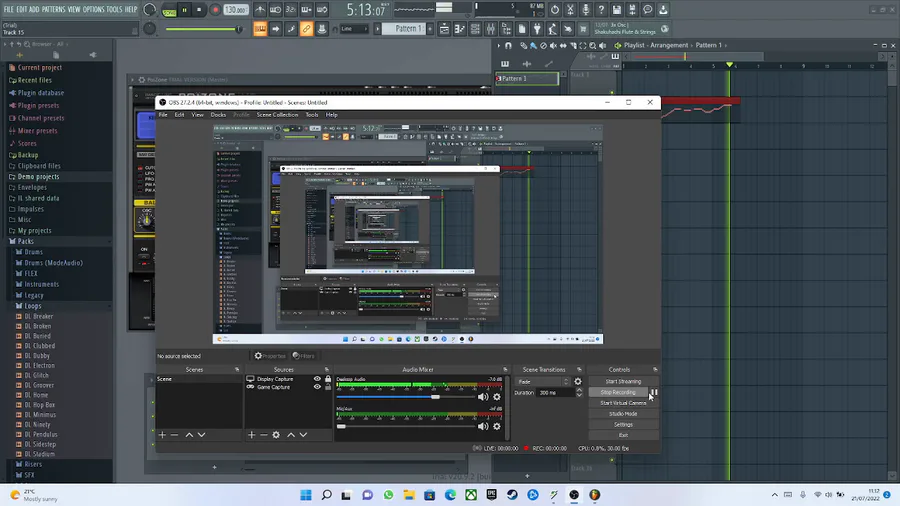Click the undo history clock icon
Screen dimensions: 900x506
pyautogui.click(x=554, y=10)
